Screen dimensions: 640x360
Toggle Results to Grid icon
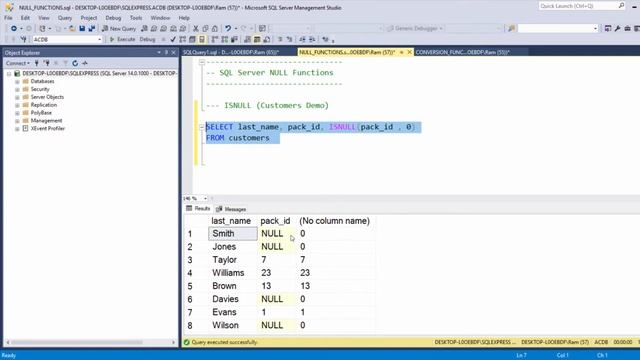[x=257, y=40]
